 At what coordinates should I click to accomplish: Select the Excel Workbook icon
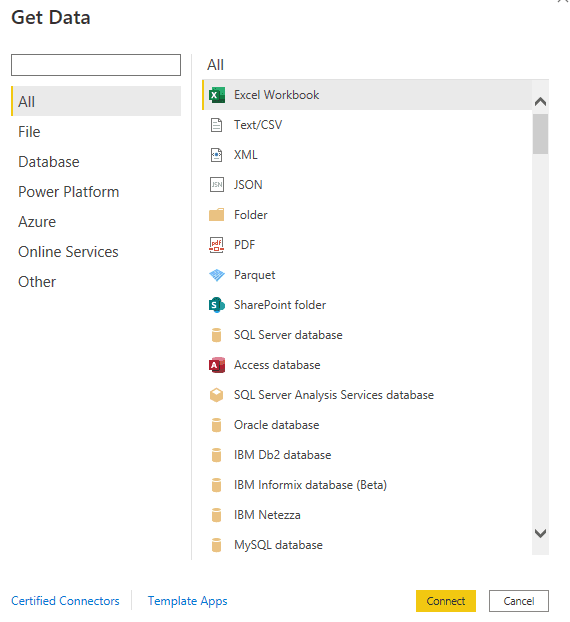tap(217, 95)
